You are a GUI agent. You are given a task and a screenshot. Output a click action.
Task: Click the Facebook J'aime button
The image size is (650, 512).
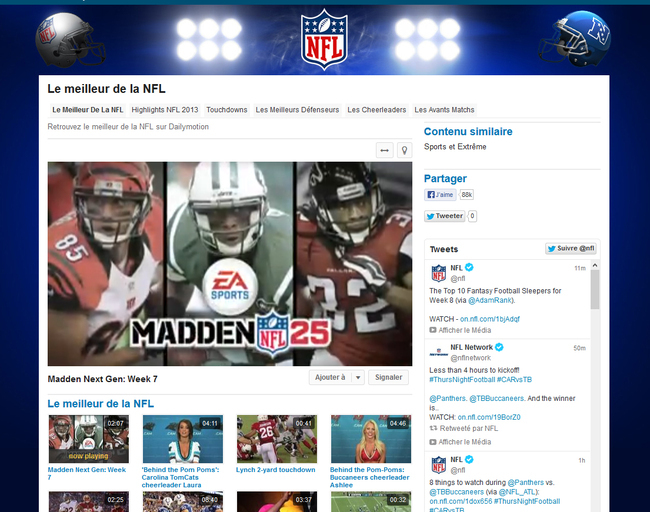point(440,194)
